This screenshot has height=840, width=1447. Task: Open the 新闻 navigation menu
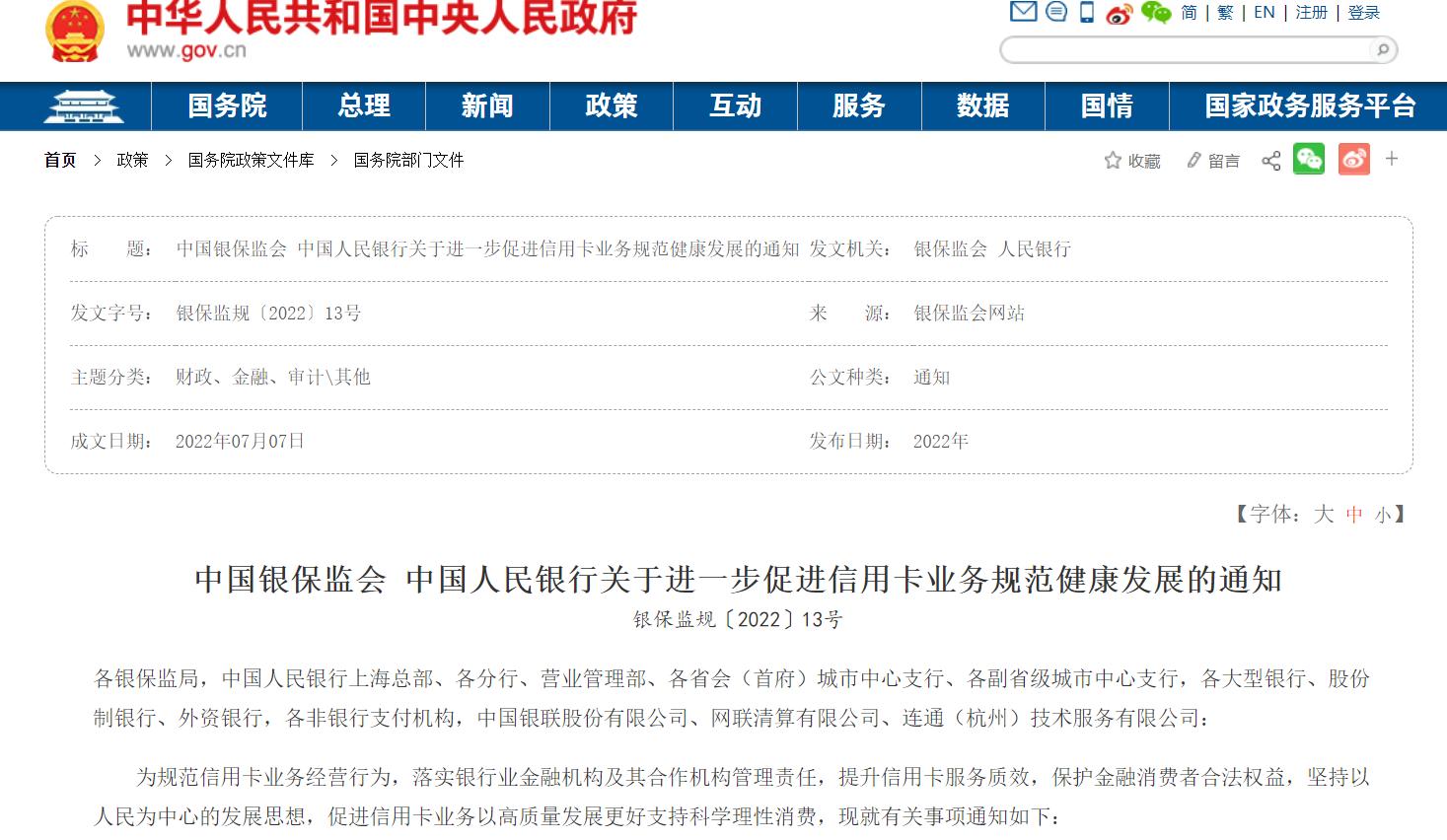tap(487, 105)
